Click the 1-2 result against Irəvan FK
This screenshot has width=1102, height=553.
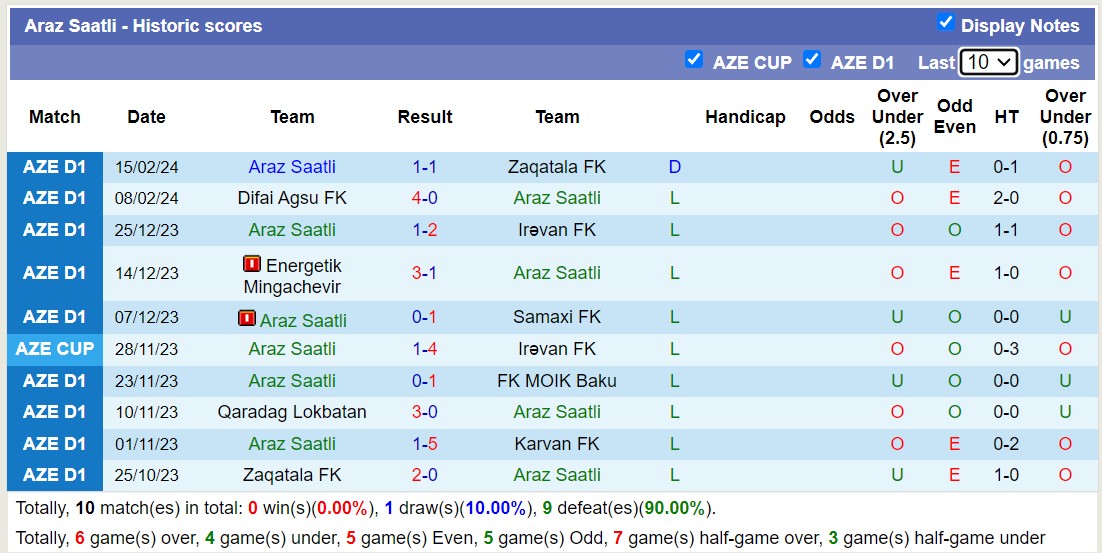point(425,230)
